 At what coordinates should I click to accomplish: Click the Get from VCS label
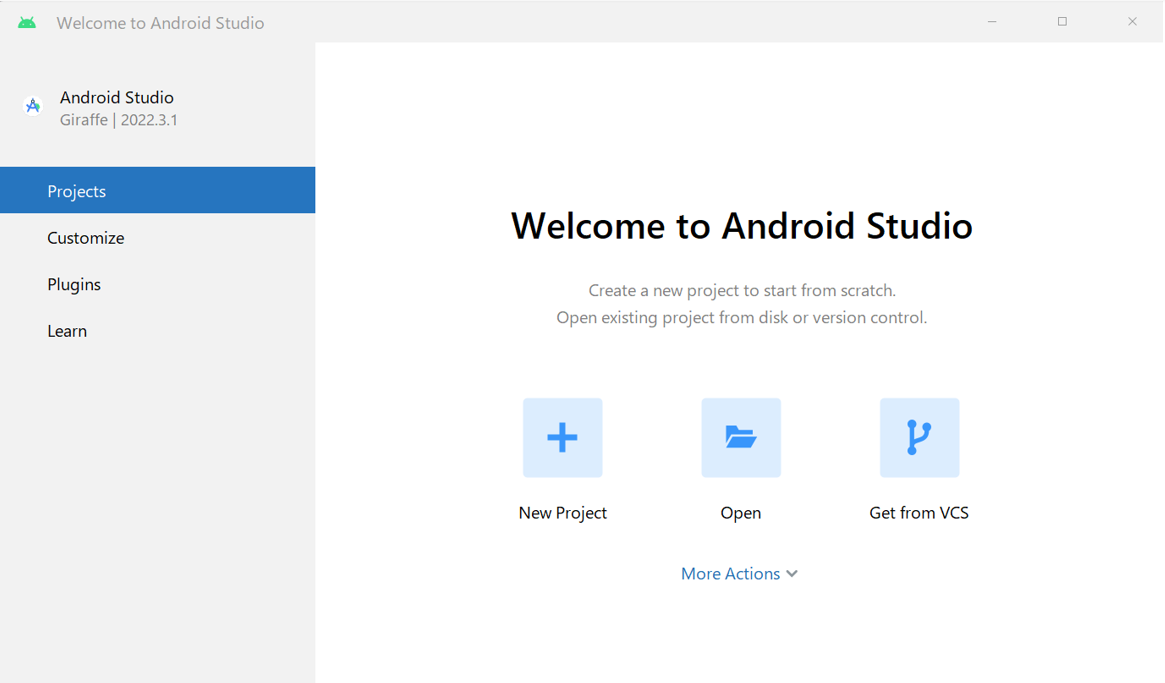click(919, 513)
